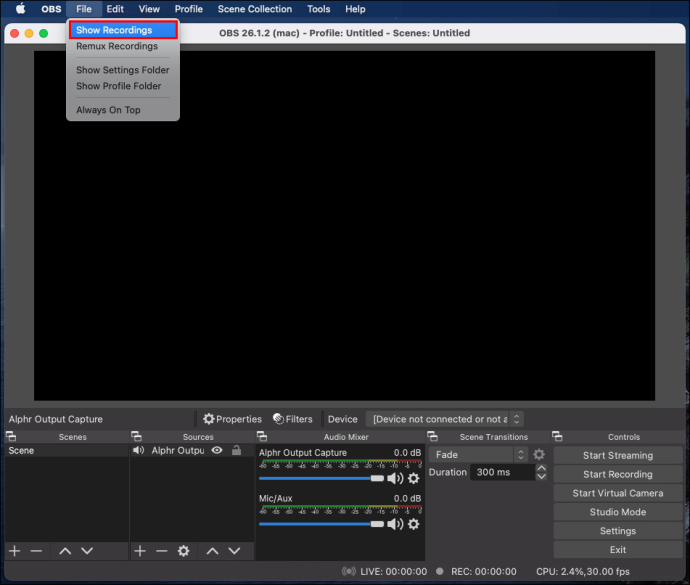Toggle lock on Alphr Outpu source

(236, 450)
